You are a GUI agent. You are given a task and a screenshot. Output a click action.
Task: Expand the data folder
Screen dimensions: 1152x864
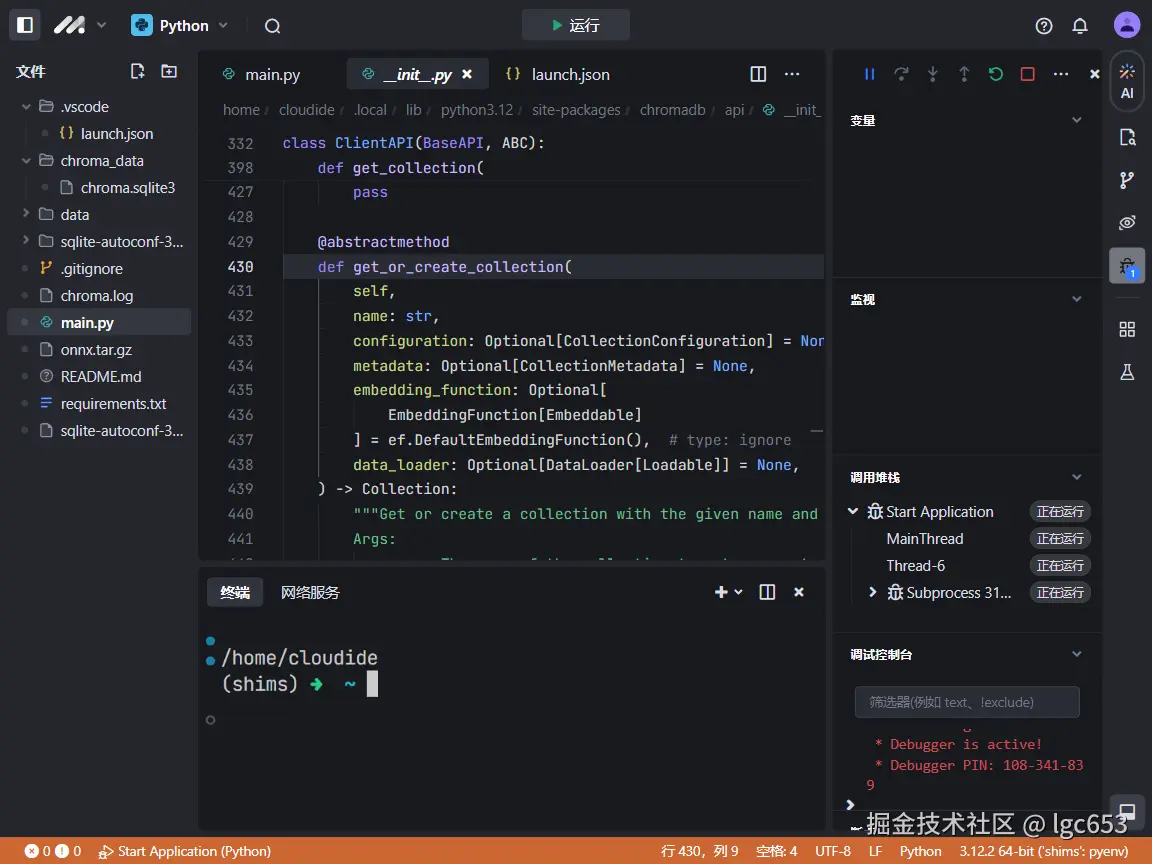[x=74, y=214]
